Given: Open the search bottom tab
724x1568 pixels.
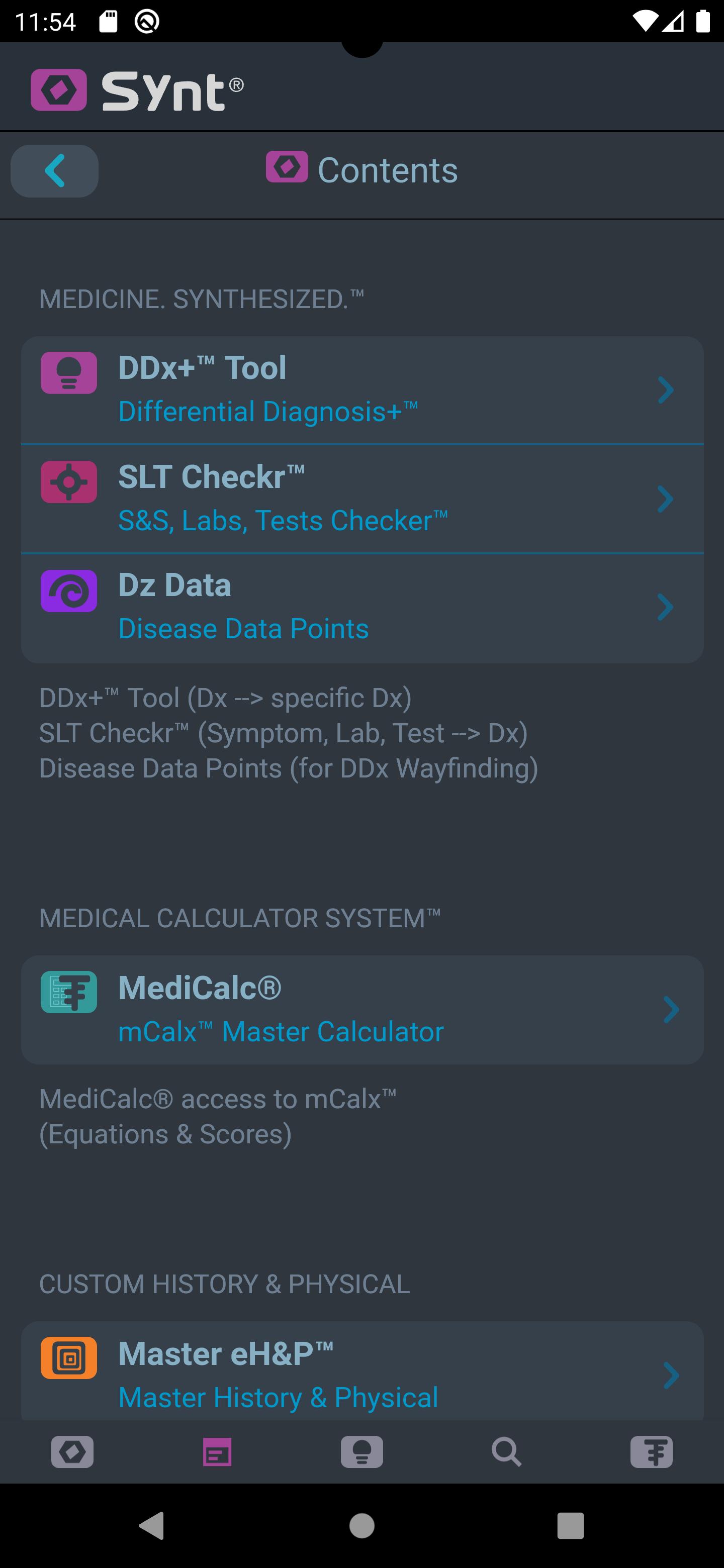Looking at the screenshot, I should [x=507, y=1452].
